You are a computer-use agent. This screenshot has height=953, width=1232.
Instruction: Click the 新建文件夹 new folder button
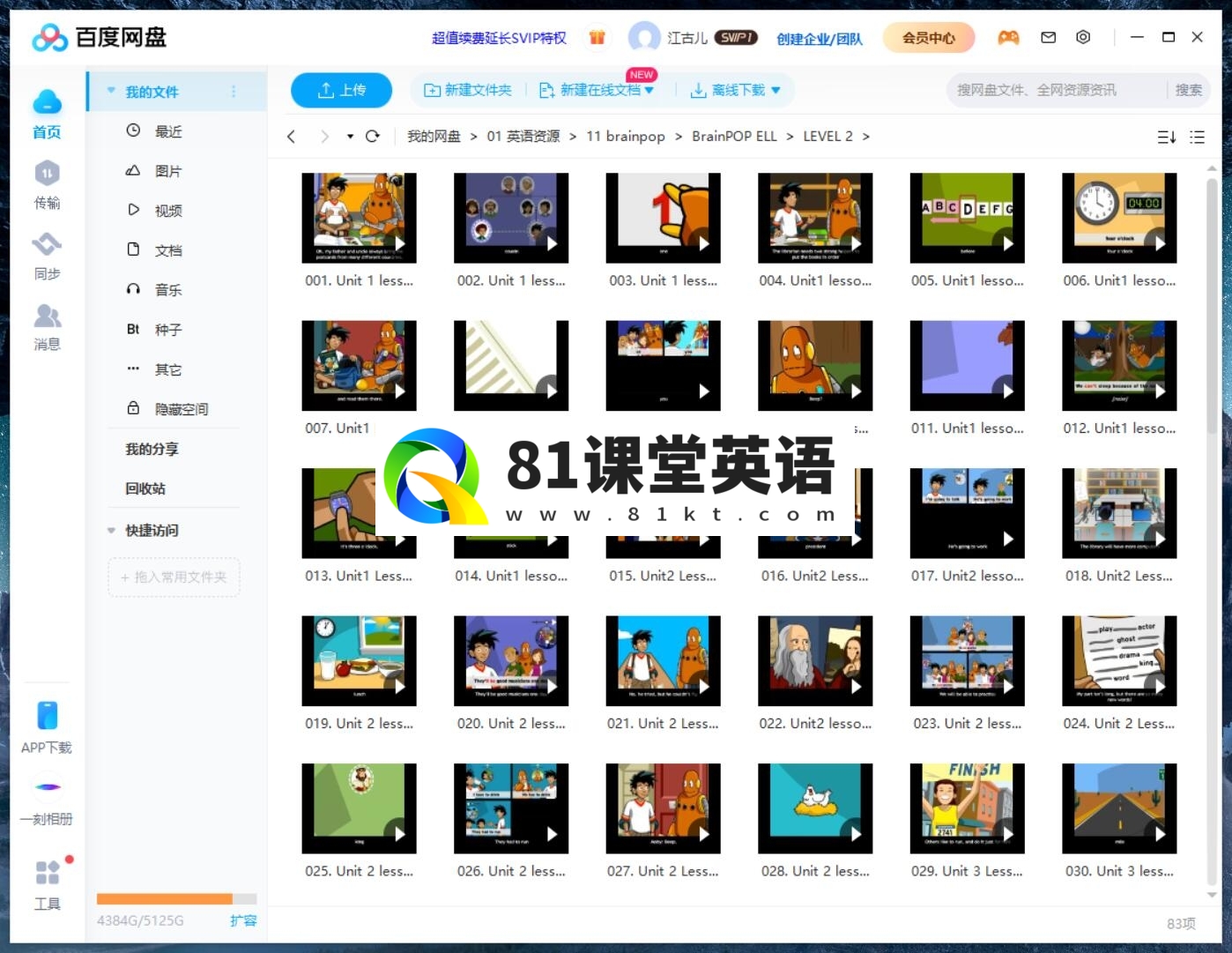468,90
